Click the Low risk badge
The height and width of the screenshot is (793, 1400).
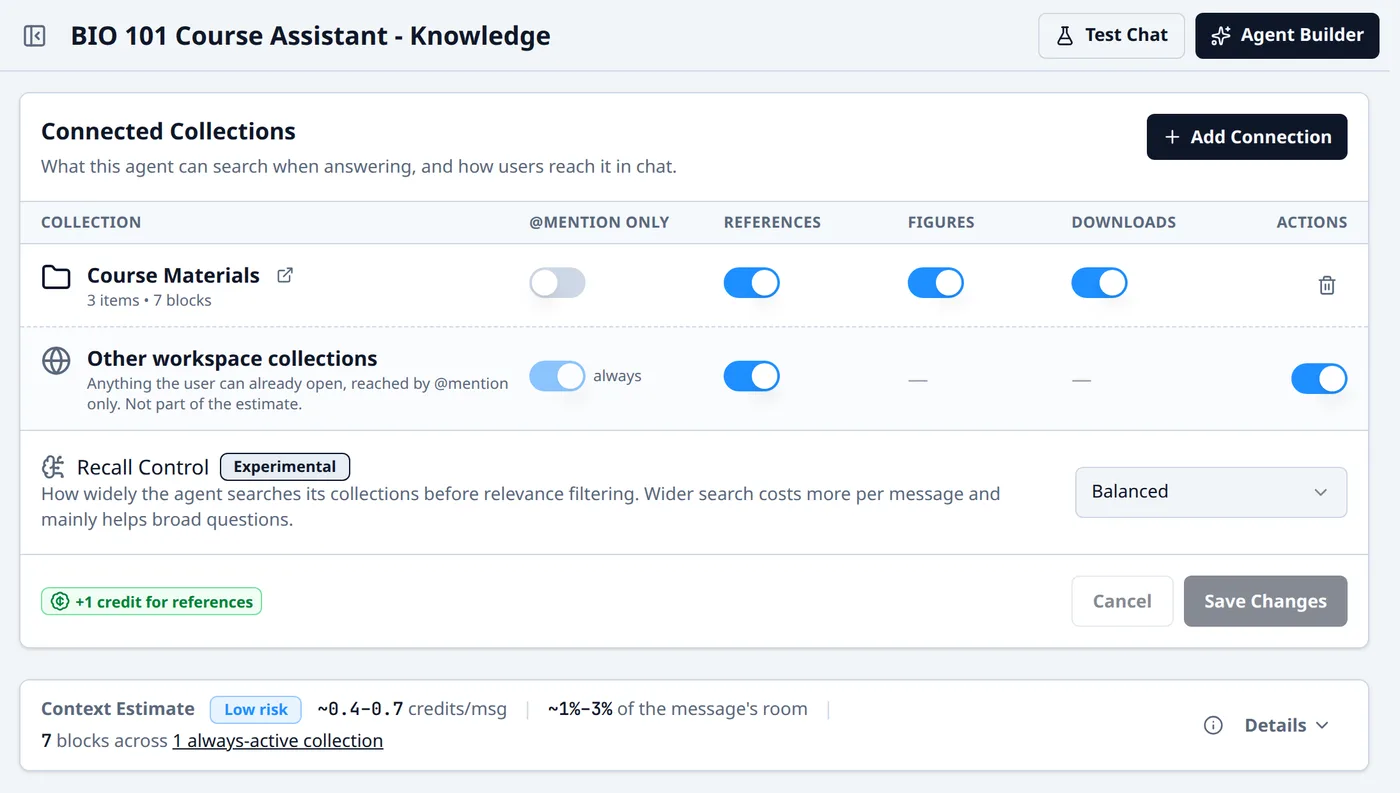coord(256,709)
